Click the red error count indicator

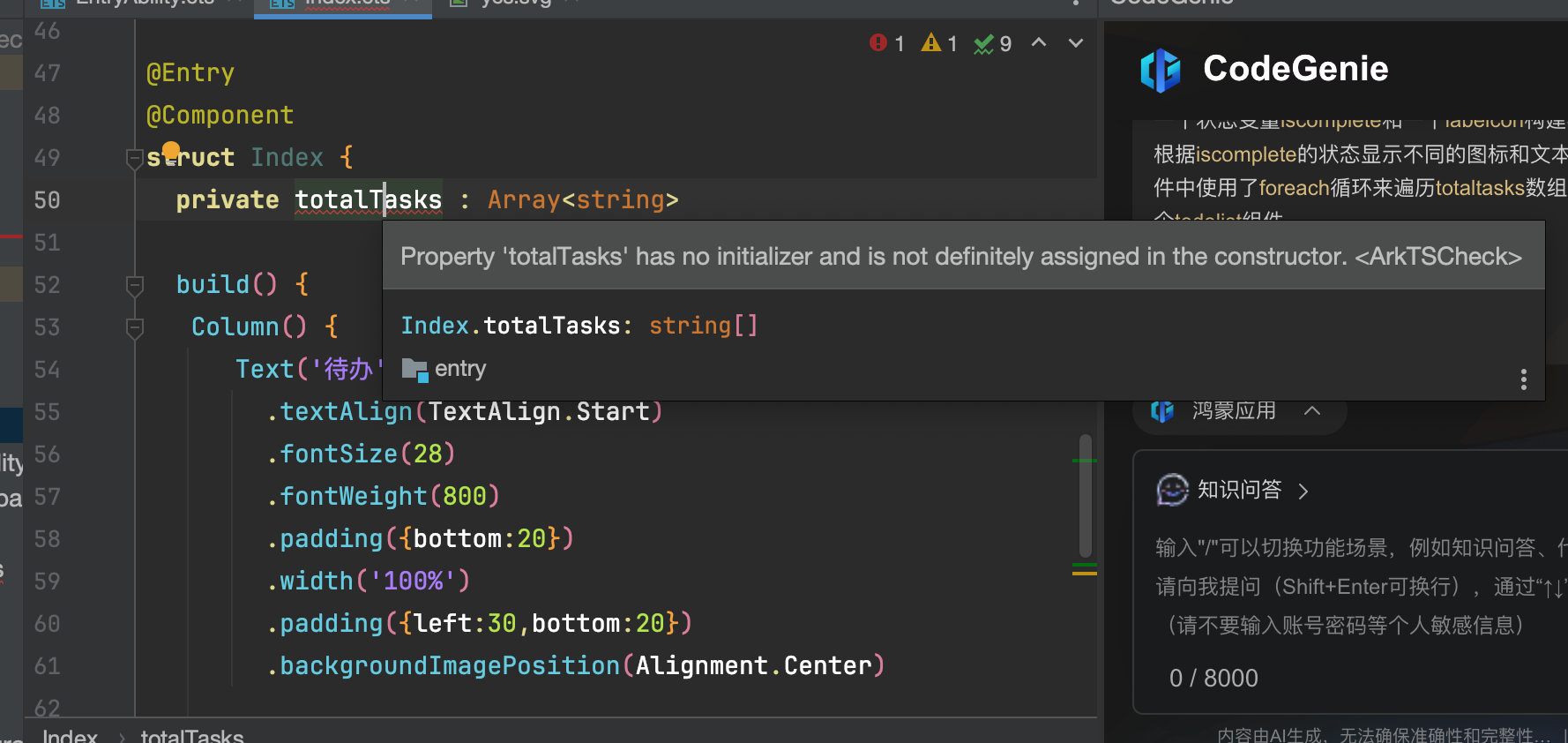point(886,43)
